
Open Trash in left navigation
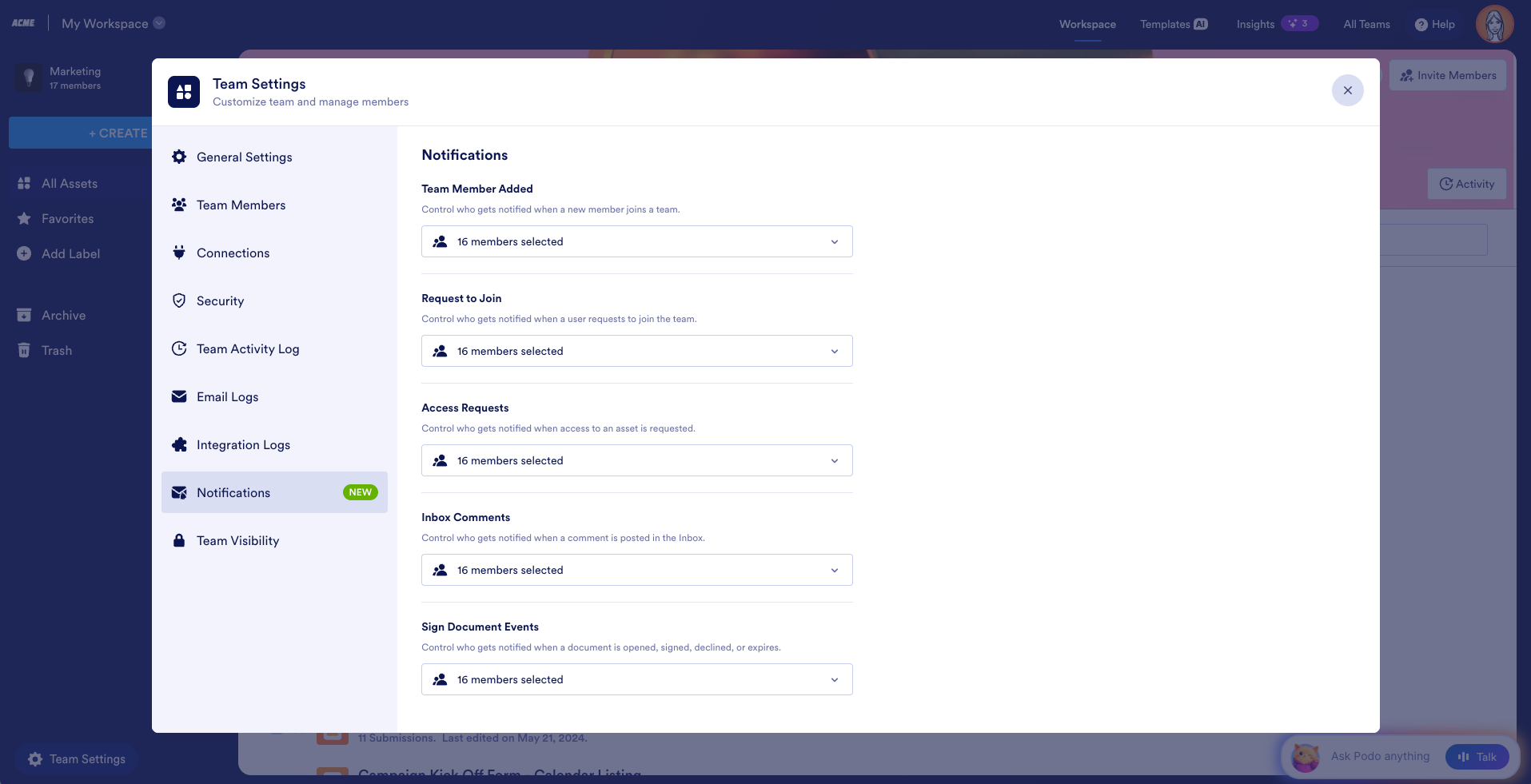coord(56,350)
